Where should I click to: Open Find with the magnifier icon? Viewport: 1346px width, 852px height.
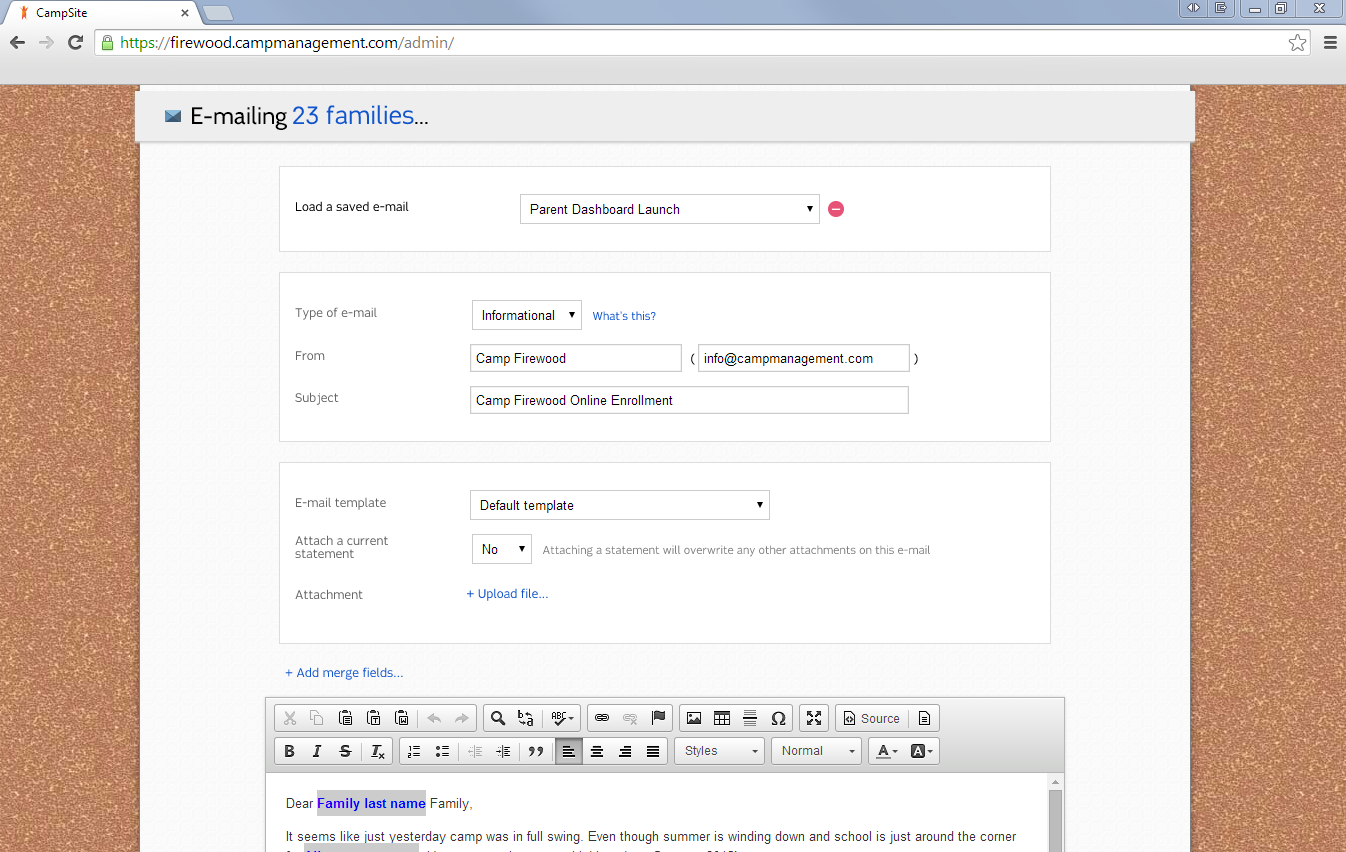pos(498,718)
